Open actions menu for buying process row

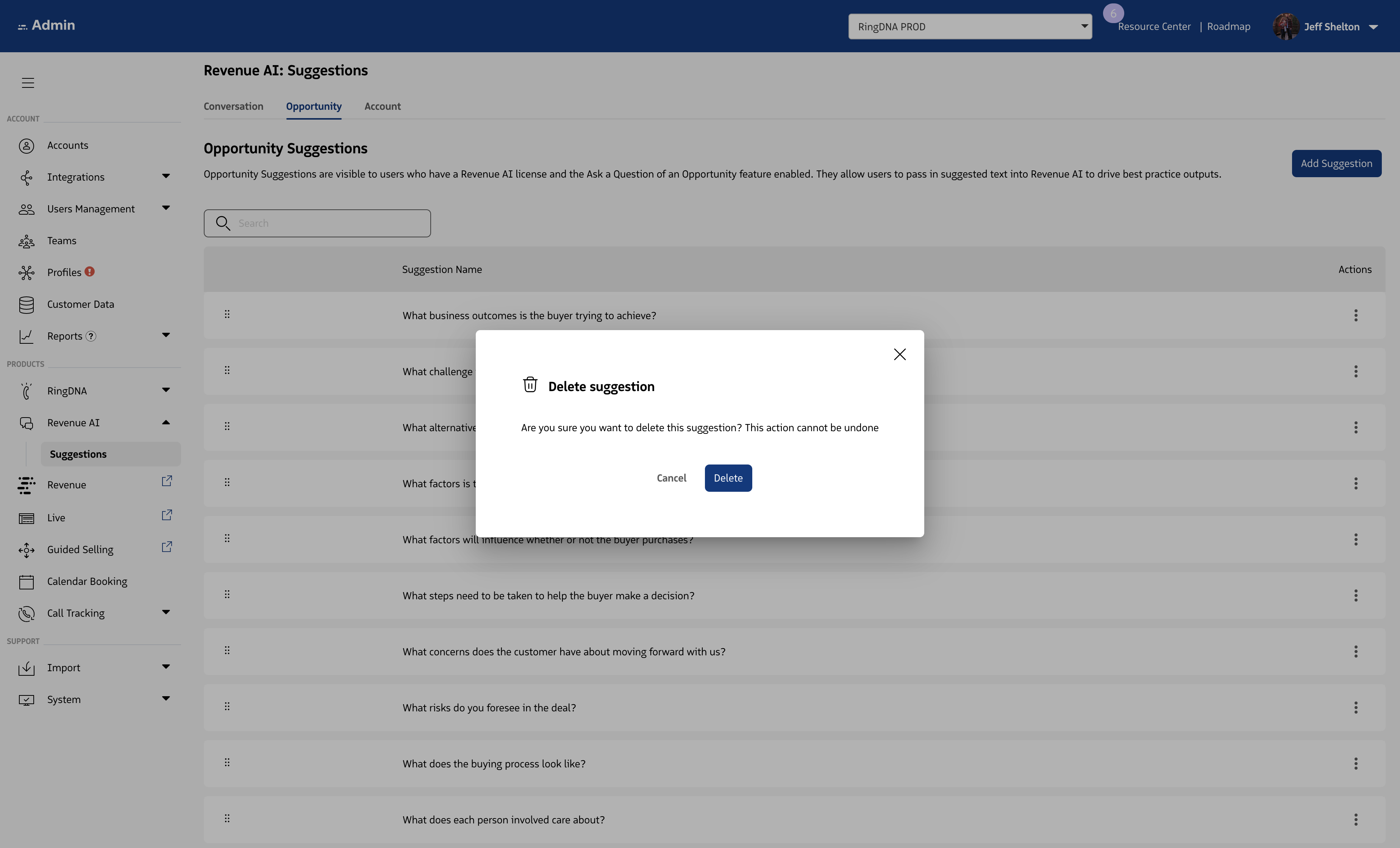(x=1356, y=763)
